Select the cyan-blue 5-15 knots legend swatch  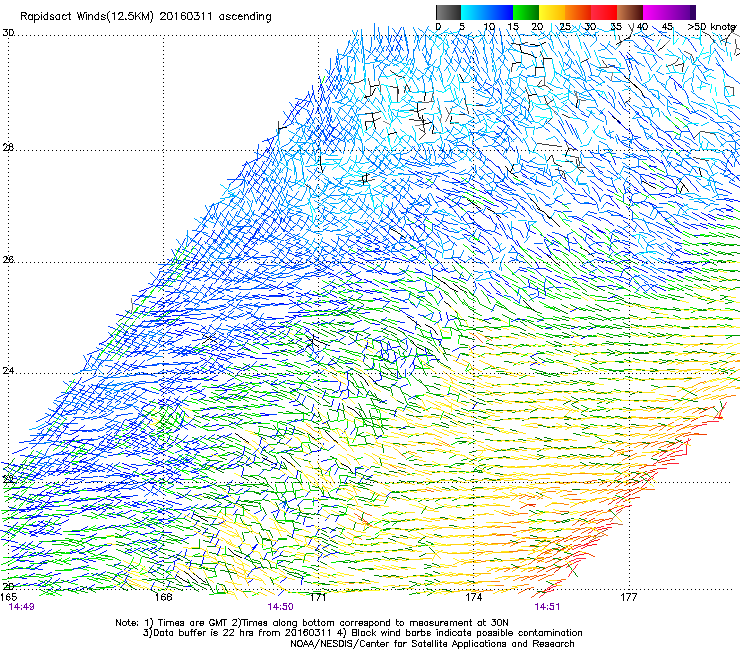coord(487,12)
